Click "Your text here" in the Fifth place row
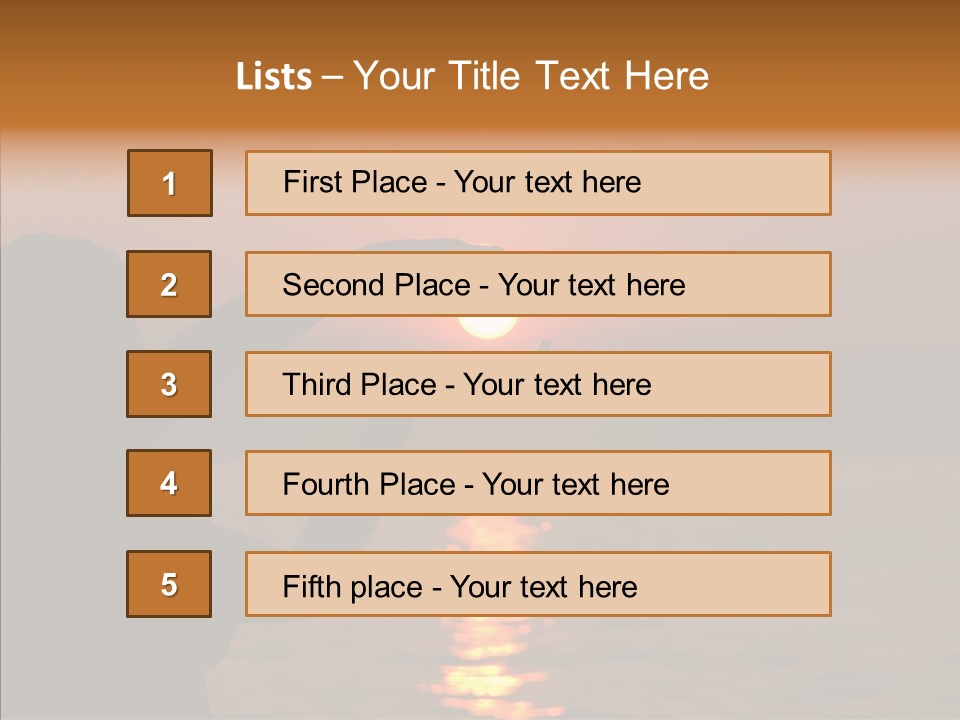960x720 pixels. tap(543, 586)
